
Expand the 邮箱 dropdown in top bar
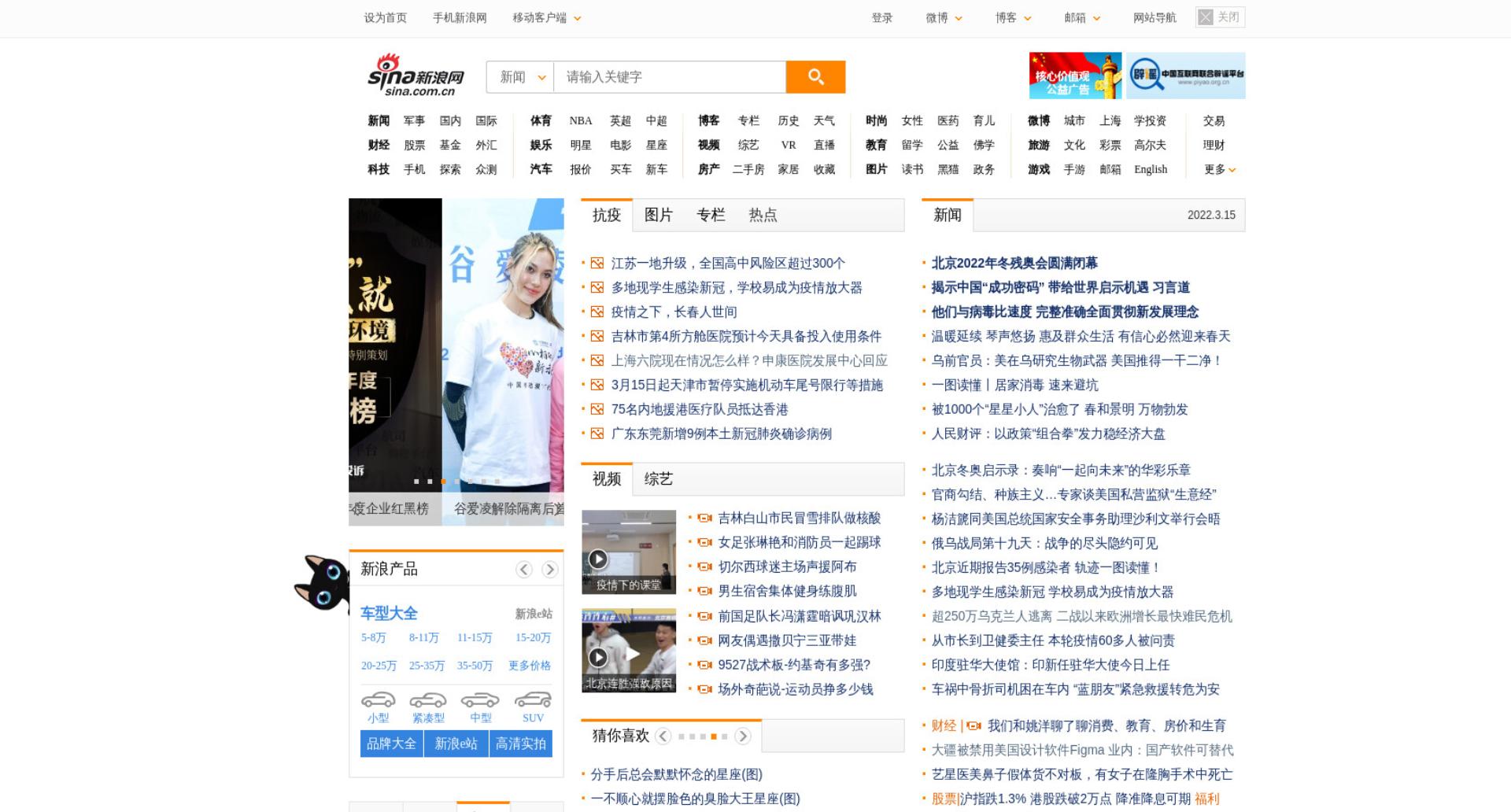click(1082, 18)
